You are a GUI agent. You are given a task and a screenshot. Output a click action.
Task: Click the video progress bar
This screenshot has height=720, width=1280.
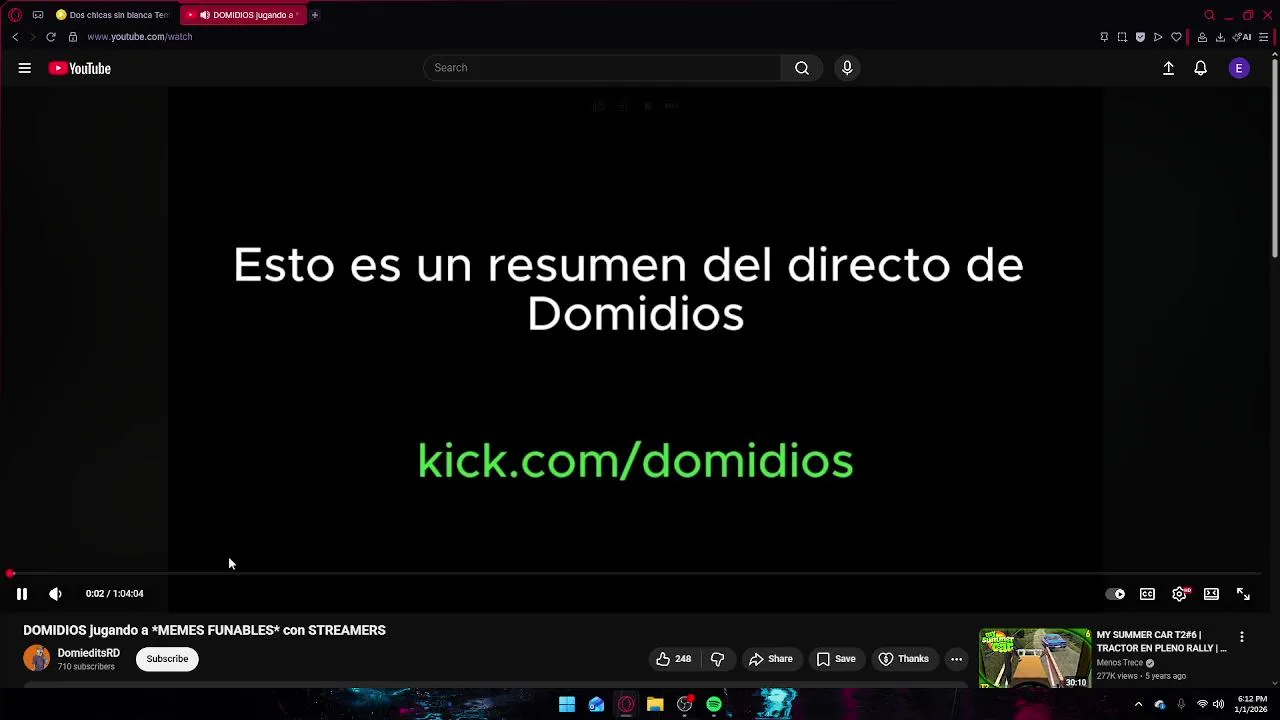(635, 574)
